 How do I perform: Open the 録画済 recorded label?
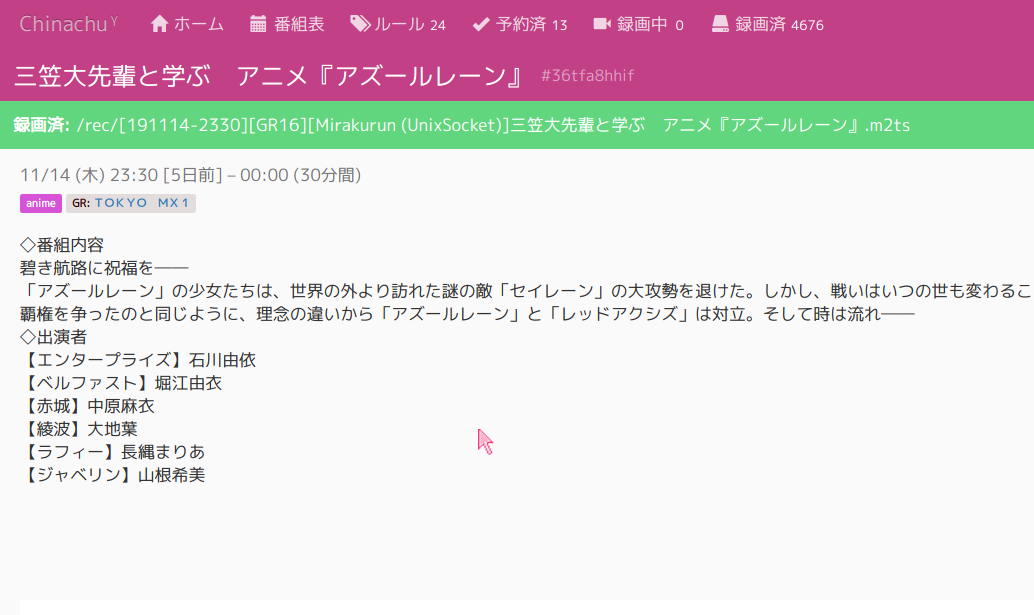coord(760,24)
